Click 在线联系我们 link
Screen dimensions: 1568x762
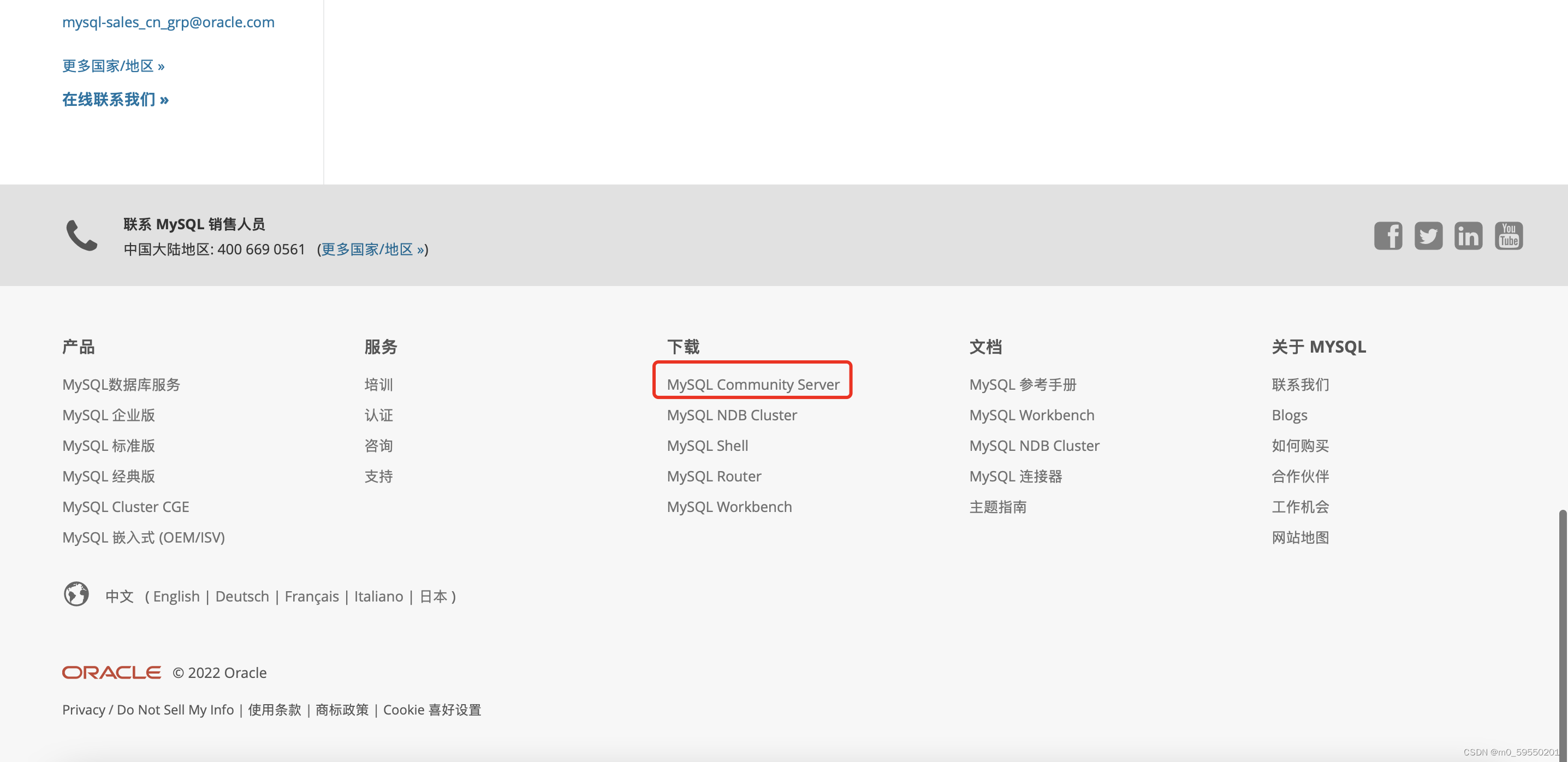[115, 99]
